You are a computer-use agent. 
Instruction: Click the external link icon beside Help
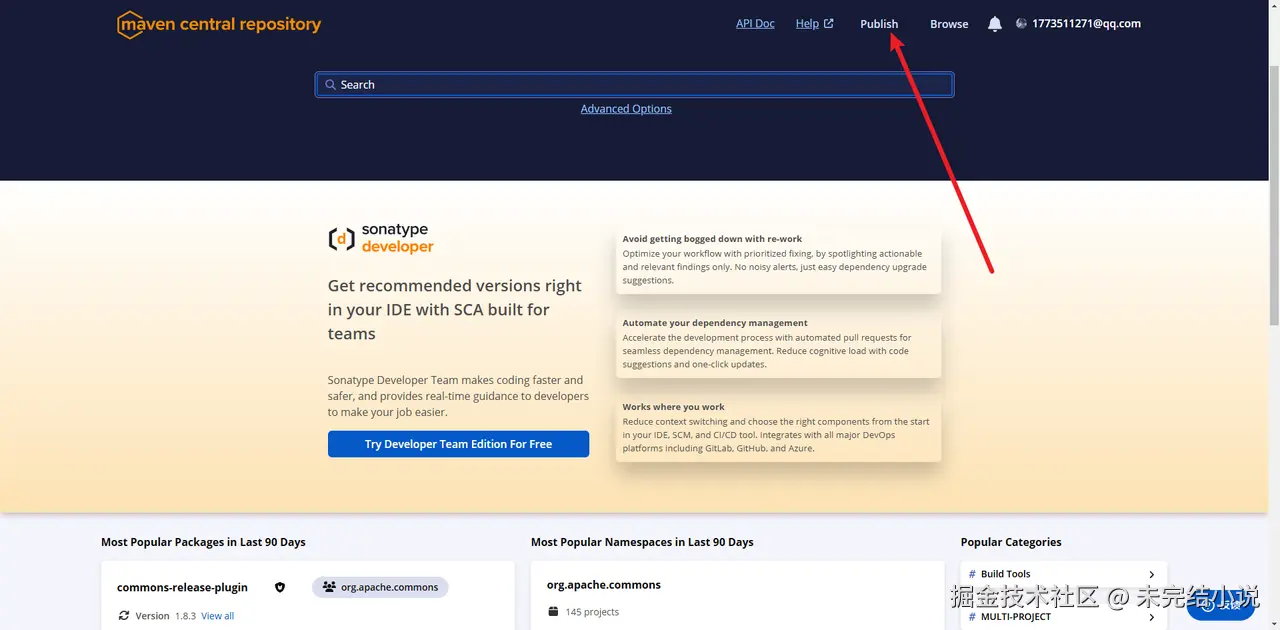pos(828,23)
